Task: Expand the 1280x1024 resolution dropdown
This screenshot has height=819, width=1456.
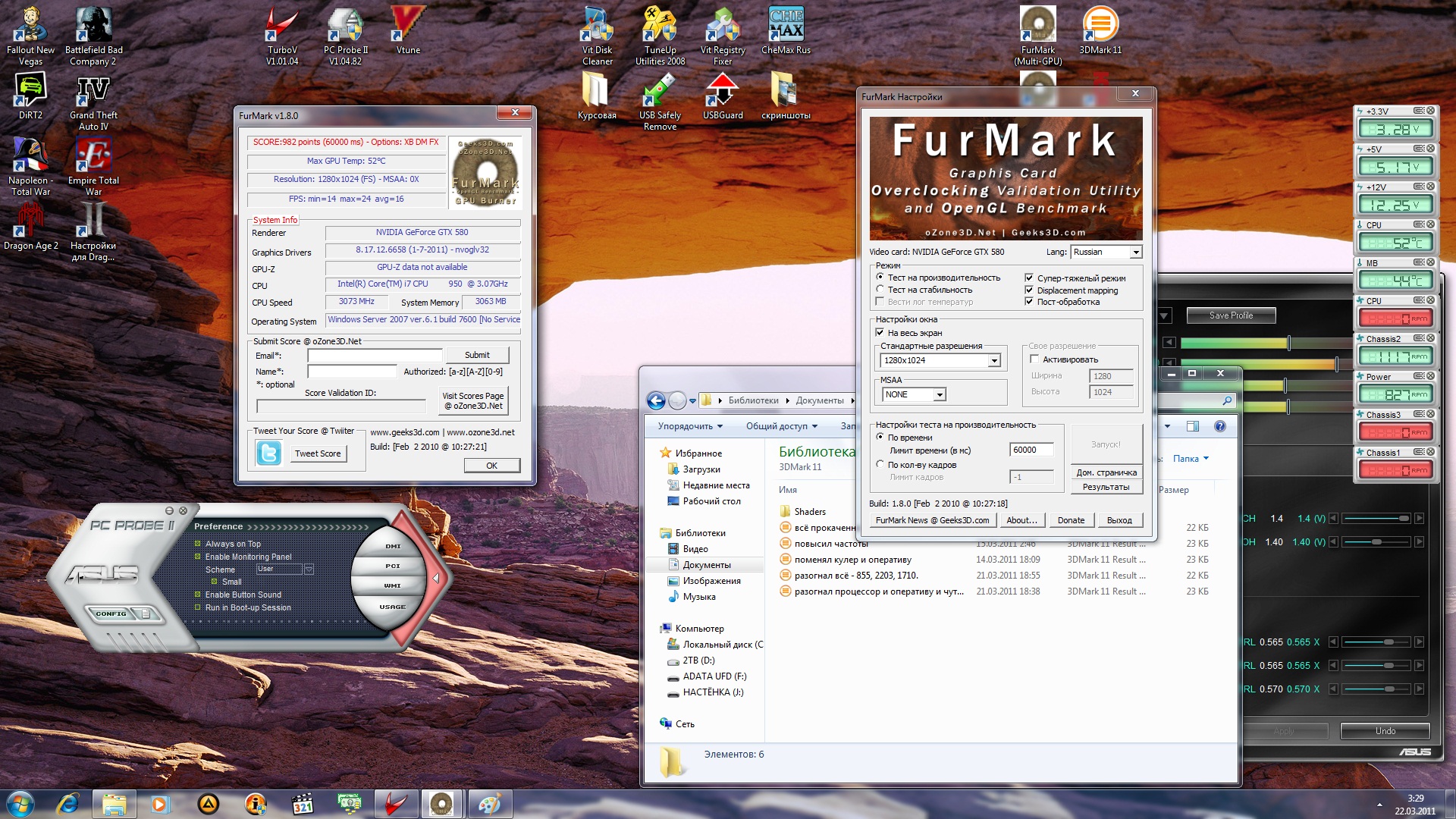Action: 993,361
